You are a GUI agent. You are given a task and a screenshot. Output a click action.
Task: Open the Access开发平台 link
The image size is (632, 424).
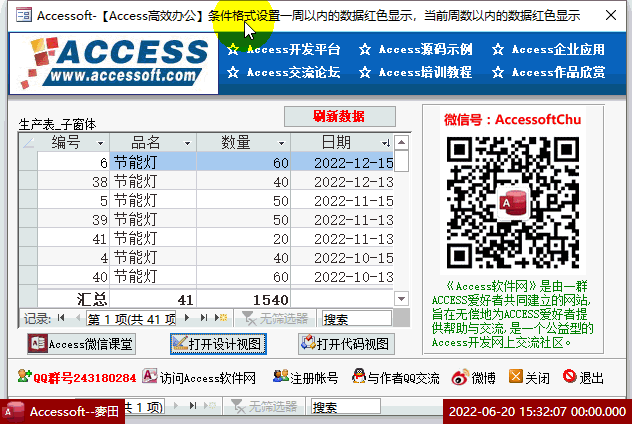tap(293, 50)
